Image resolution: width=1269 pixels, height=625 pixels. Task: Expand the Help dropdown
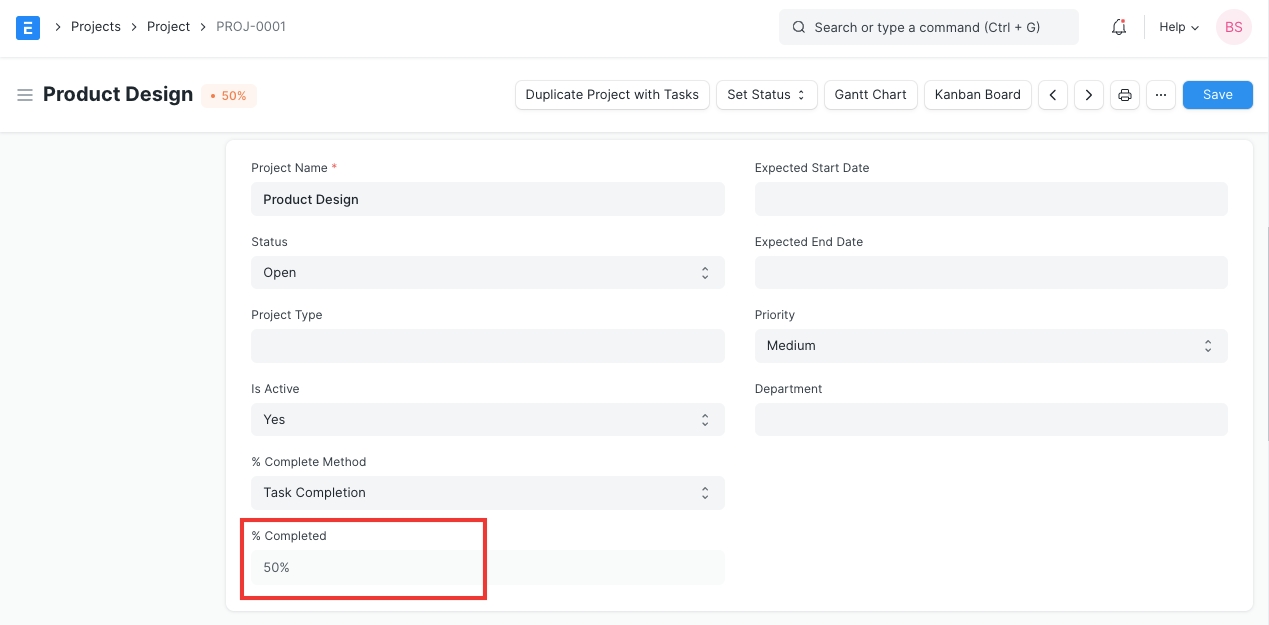click(x=1178, y=27)
